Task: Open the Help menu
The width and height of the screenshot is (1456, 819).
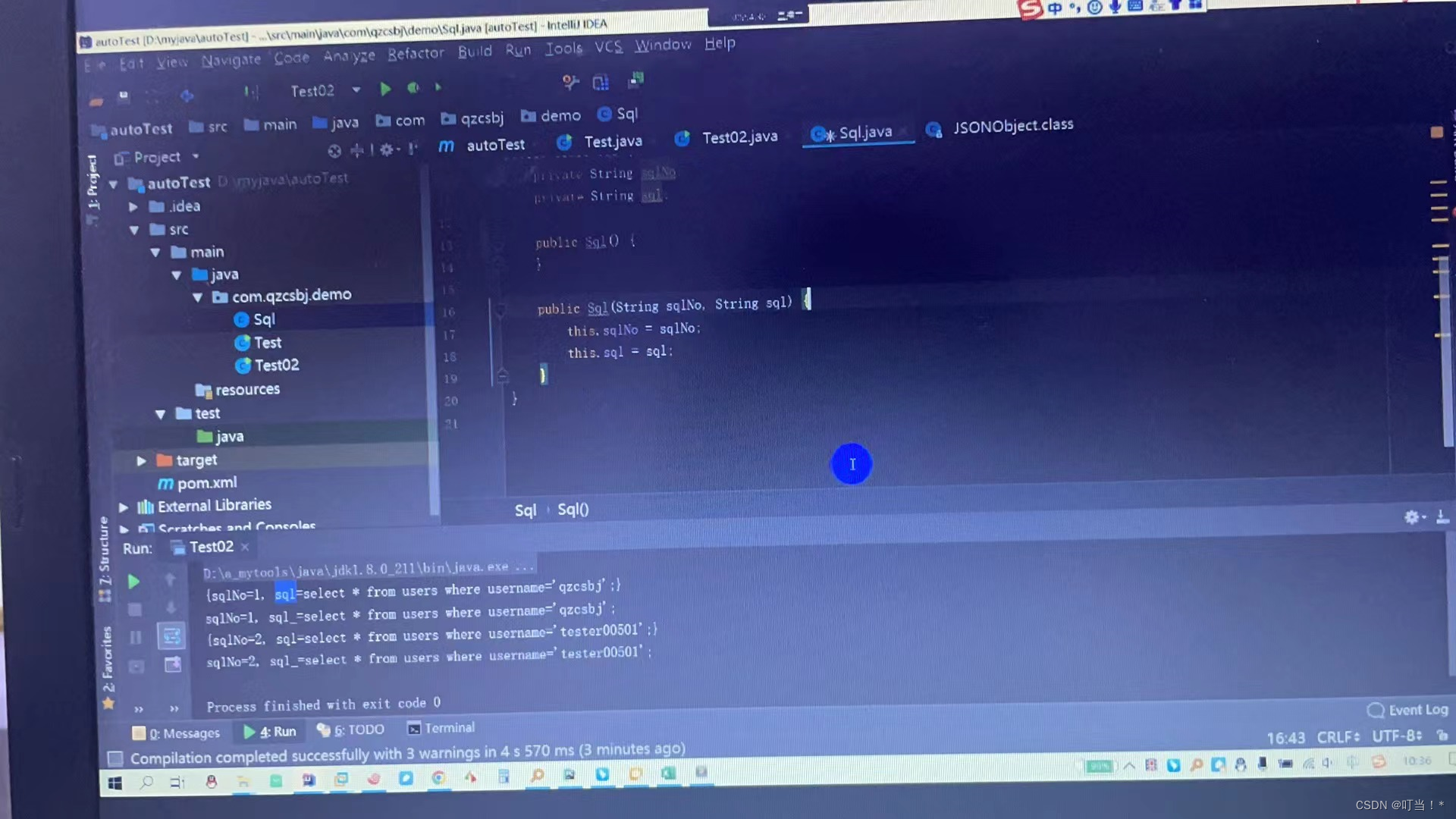Action: click(x=720, y=44)
